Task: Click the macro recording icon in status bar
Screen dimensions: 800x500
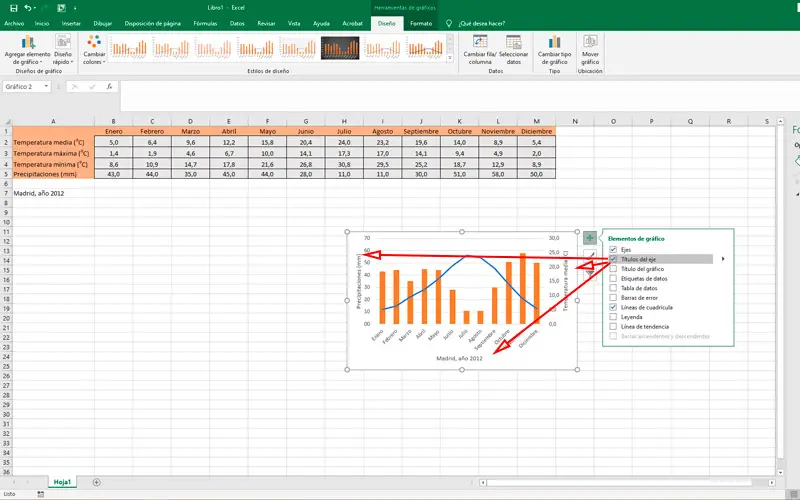Action: click(41, 494)
